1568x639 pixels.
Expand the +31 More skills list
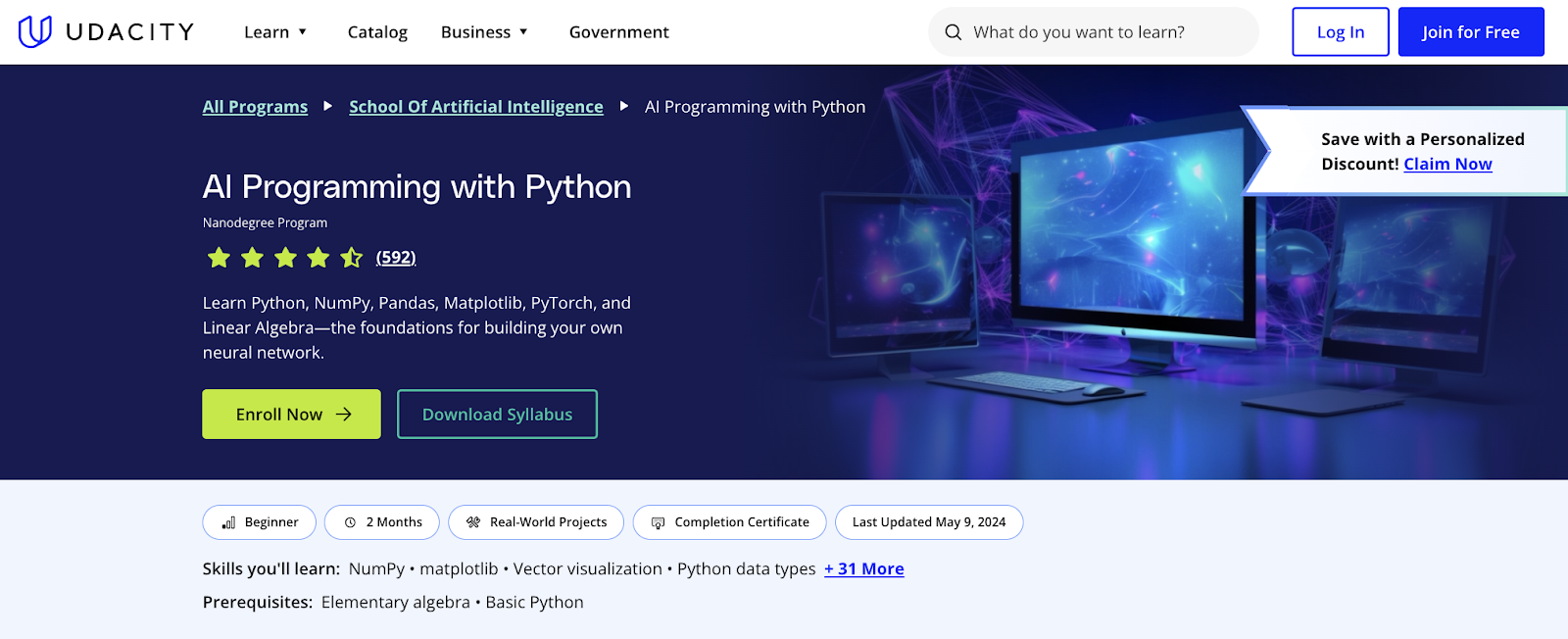(863, 569)
